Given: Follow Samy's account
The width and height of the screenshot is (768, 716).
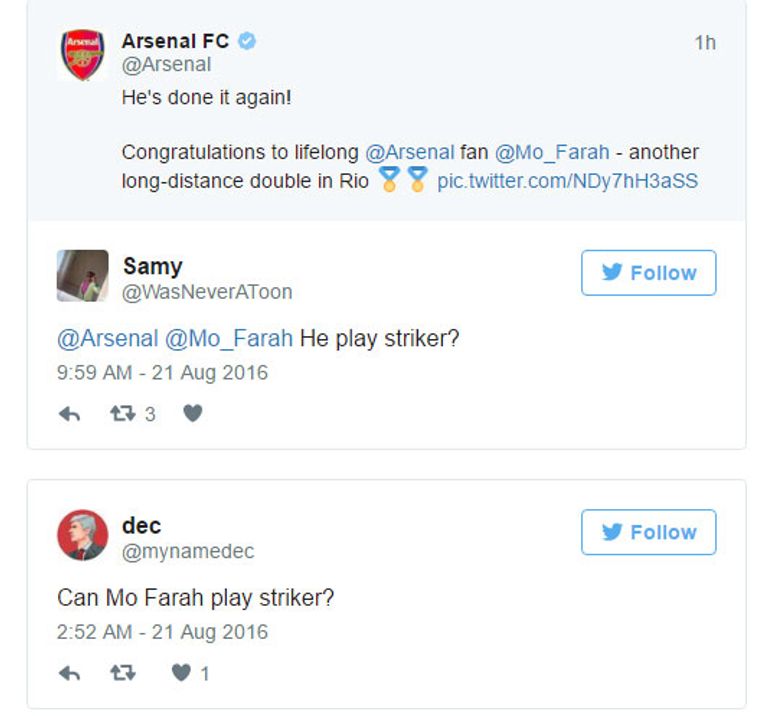Looking at the screenshot, I should (x=648, y=273).
